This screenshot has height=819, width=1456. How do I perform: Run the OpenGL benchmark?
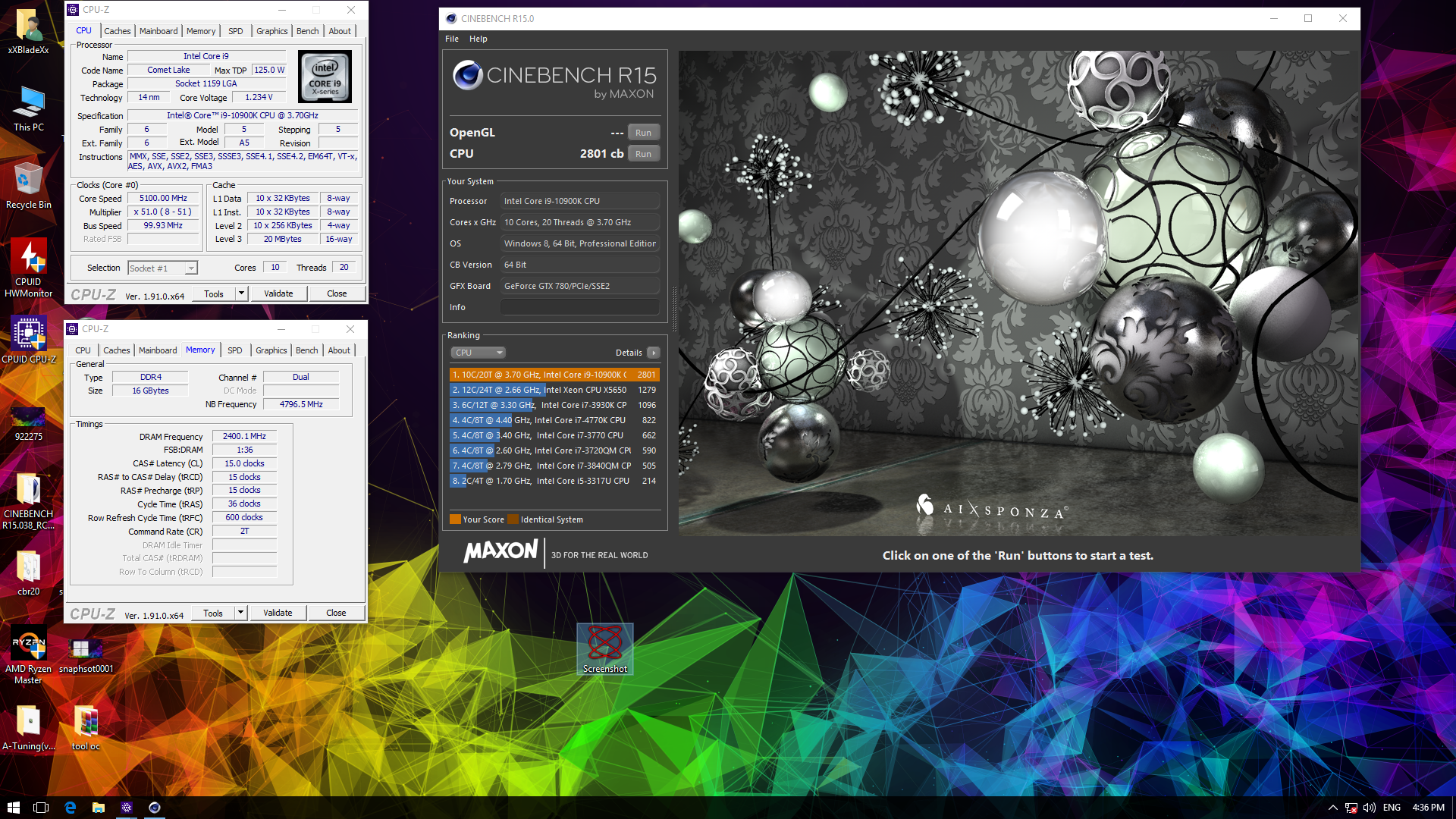pos(643,133)
